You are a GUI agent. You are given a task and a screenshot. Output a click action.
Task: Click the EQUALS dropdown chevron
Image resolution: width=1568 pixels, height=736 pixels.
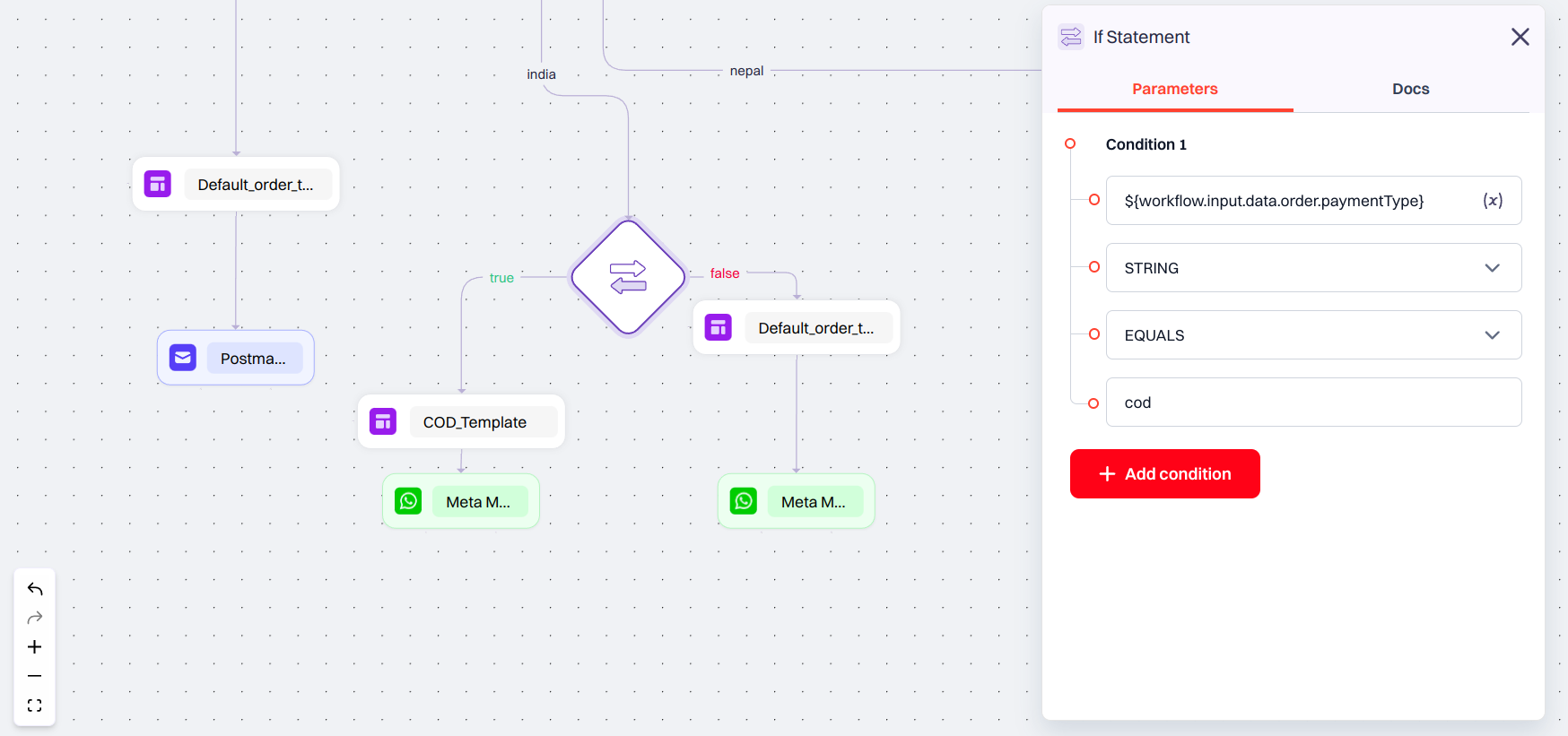(1492, 335)
